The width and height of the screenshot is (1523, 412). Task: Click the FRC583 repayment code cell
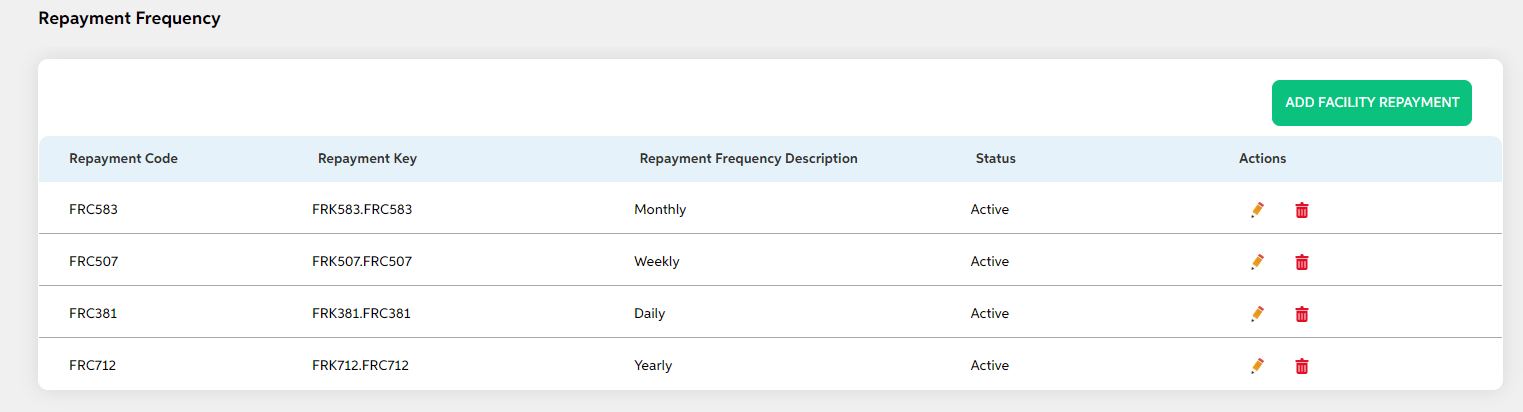[x=94, y=210]
